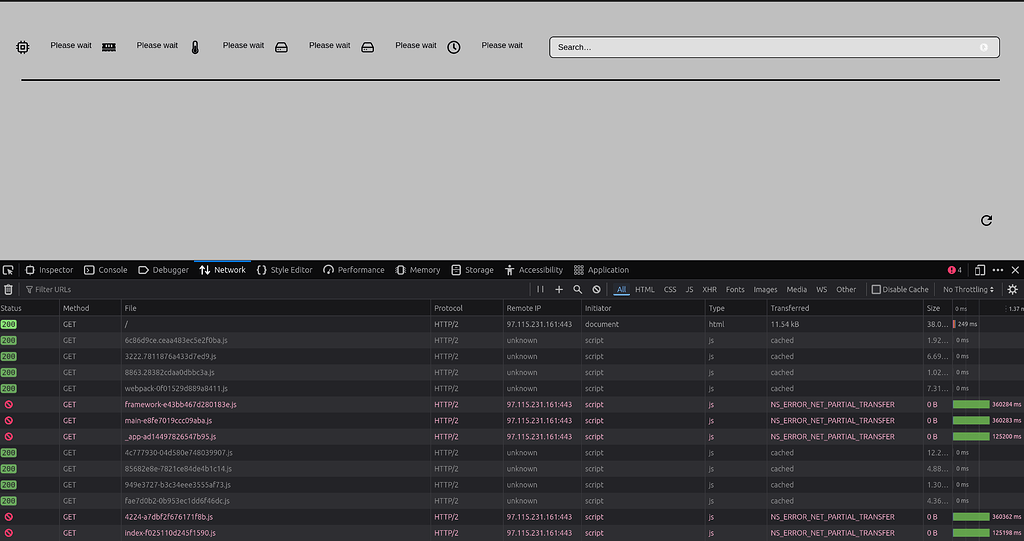Open the No Throttling dropdown
1024x541 pixels.
(968, 289)
